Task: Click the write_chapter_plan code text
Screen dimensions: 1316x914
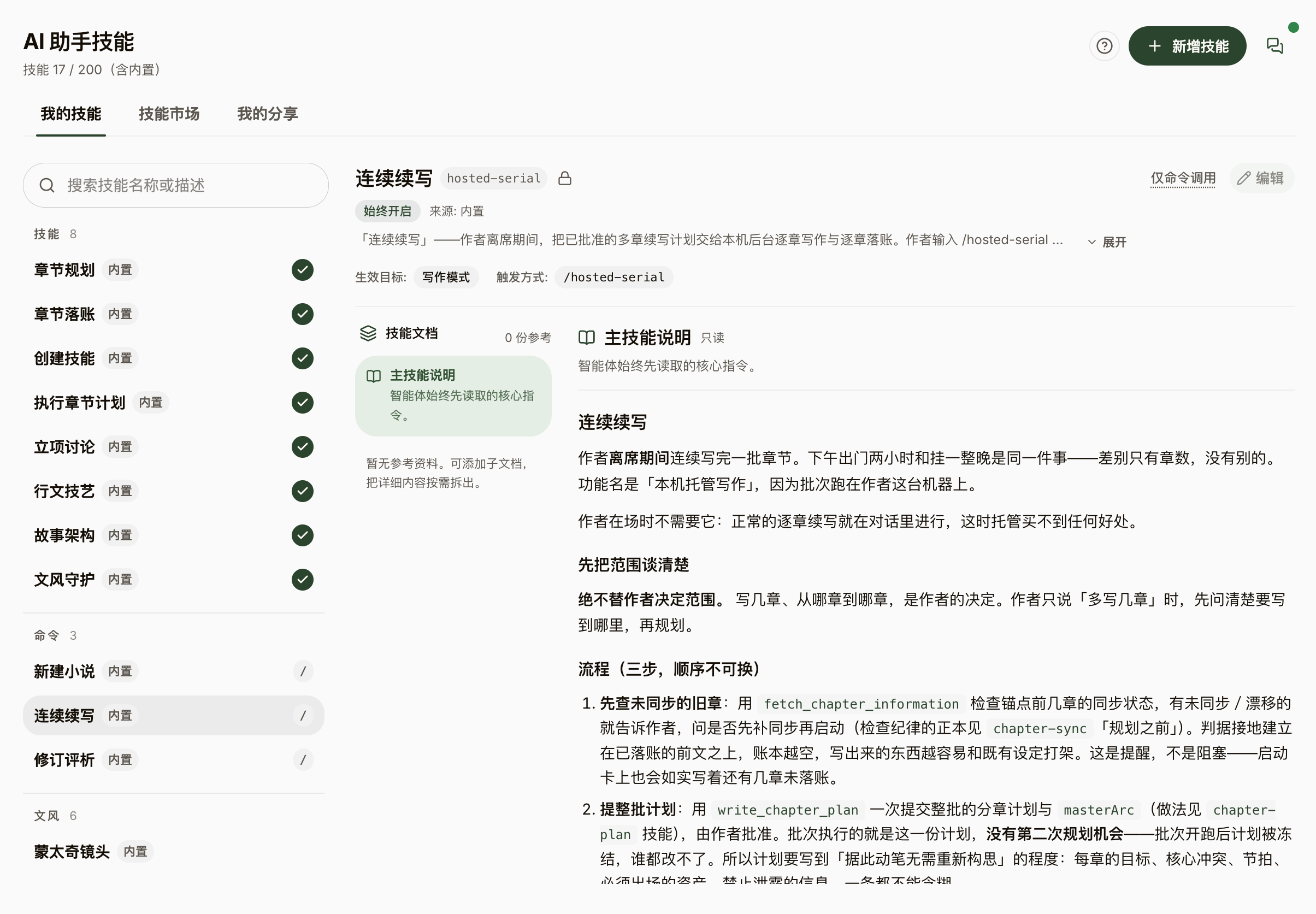Action: click(787, 809)
